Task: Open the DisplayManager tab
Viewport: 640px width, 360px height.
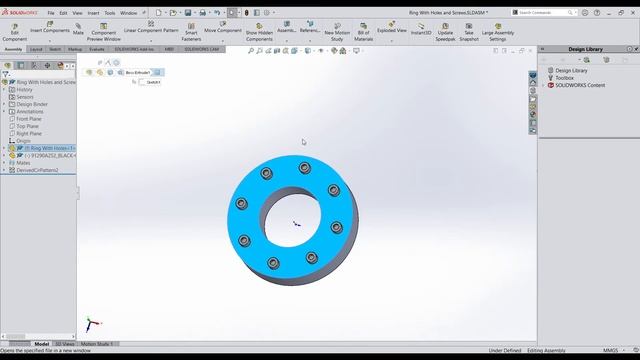Action: coord(60,65)
